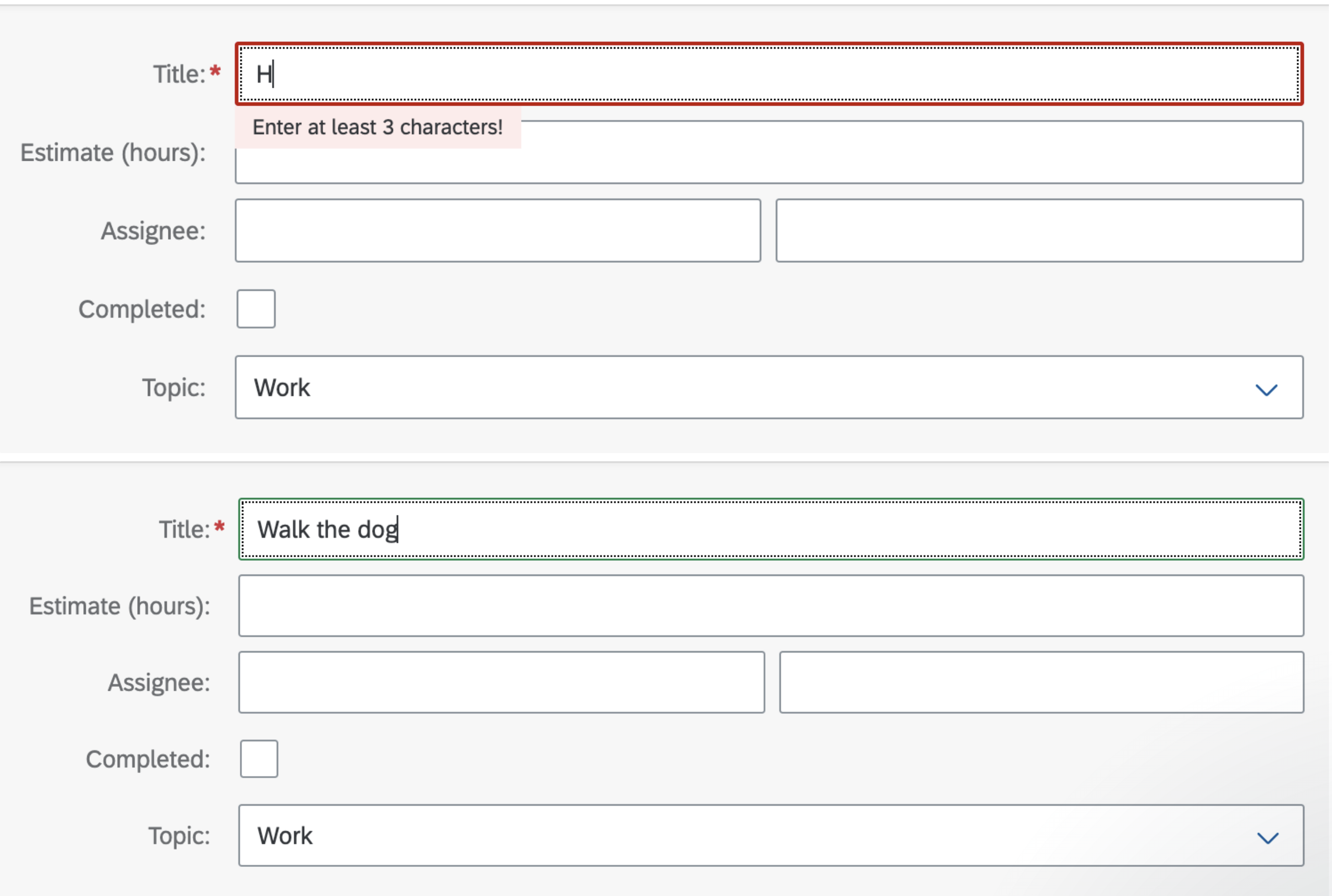
Task: Click Assignee label in the "H" form
Action: coord(153,232)
